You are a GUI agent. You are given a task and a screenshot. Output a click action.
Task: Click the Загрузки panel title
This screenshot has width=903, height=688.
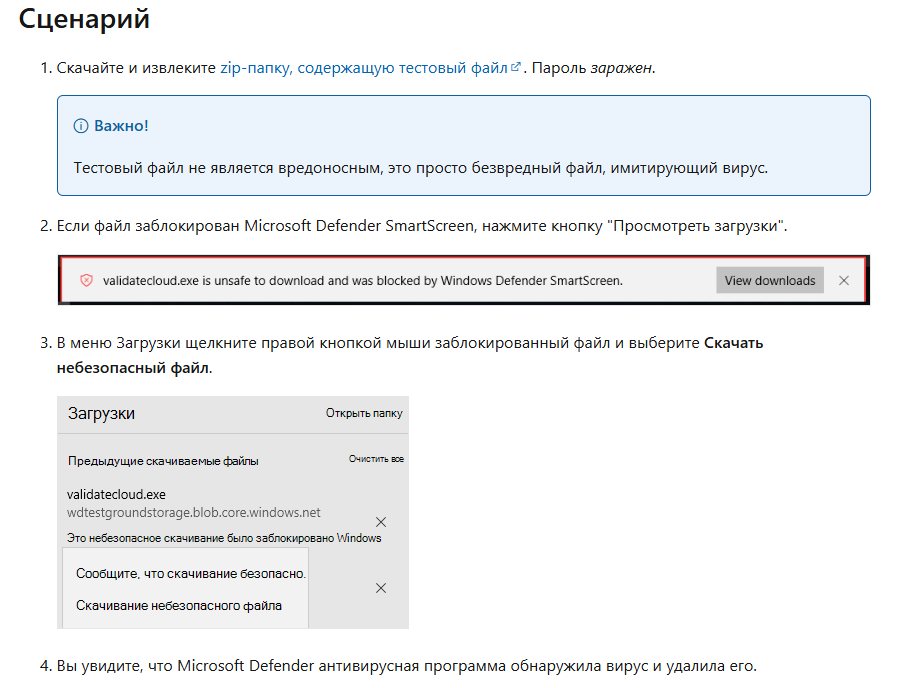tap(101, 413)
